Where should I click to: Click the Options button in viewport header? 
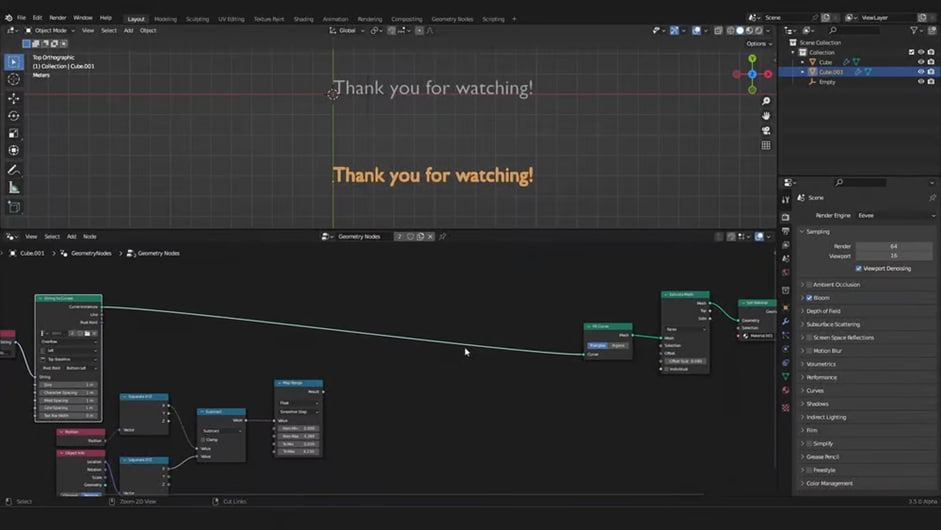pyautogui.click(x=757, y=43)
